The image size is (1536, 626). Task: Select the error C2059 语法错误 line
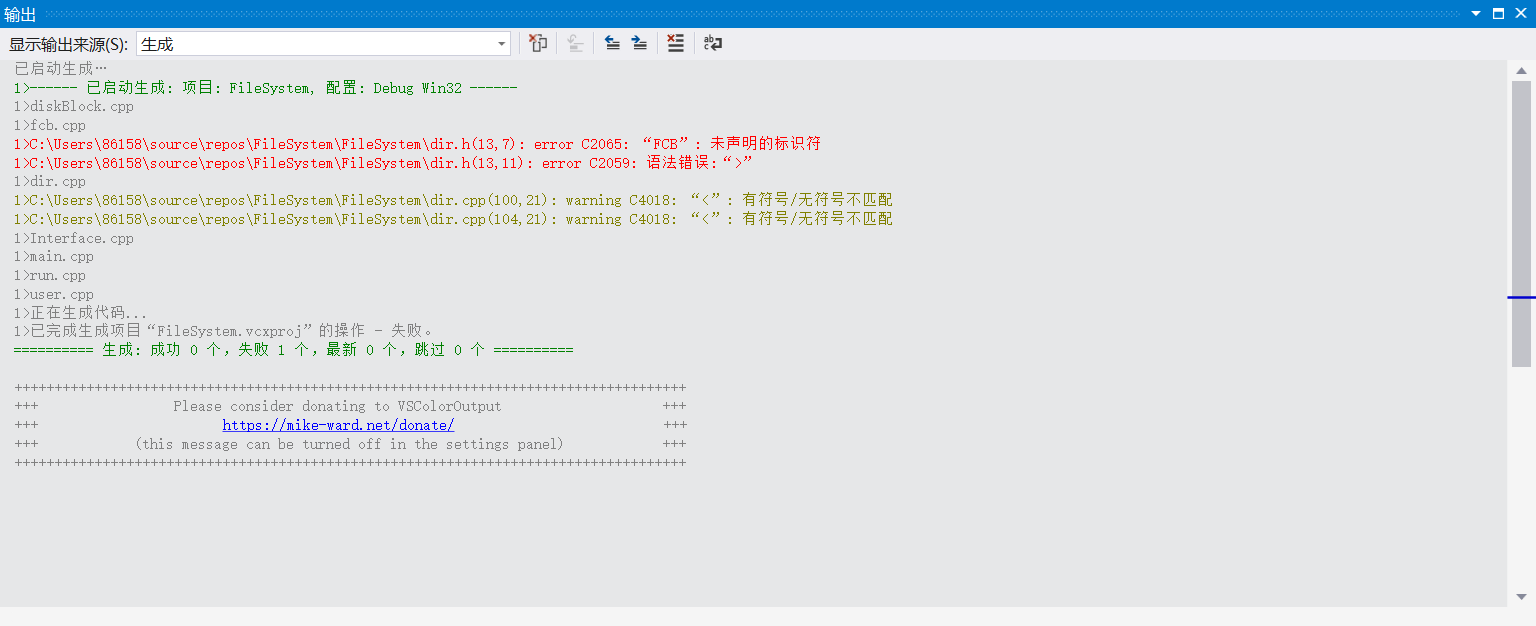coord(390,162)
